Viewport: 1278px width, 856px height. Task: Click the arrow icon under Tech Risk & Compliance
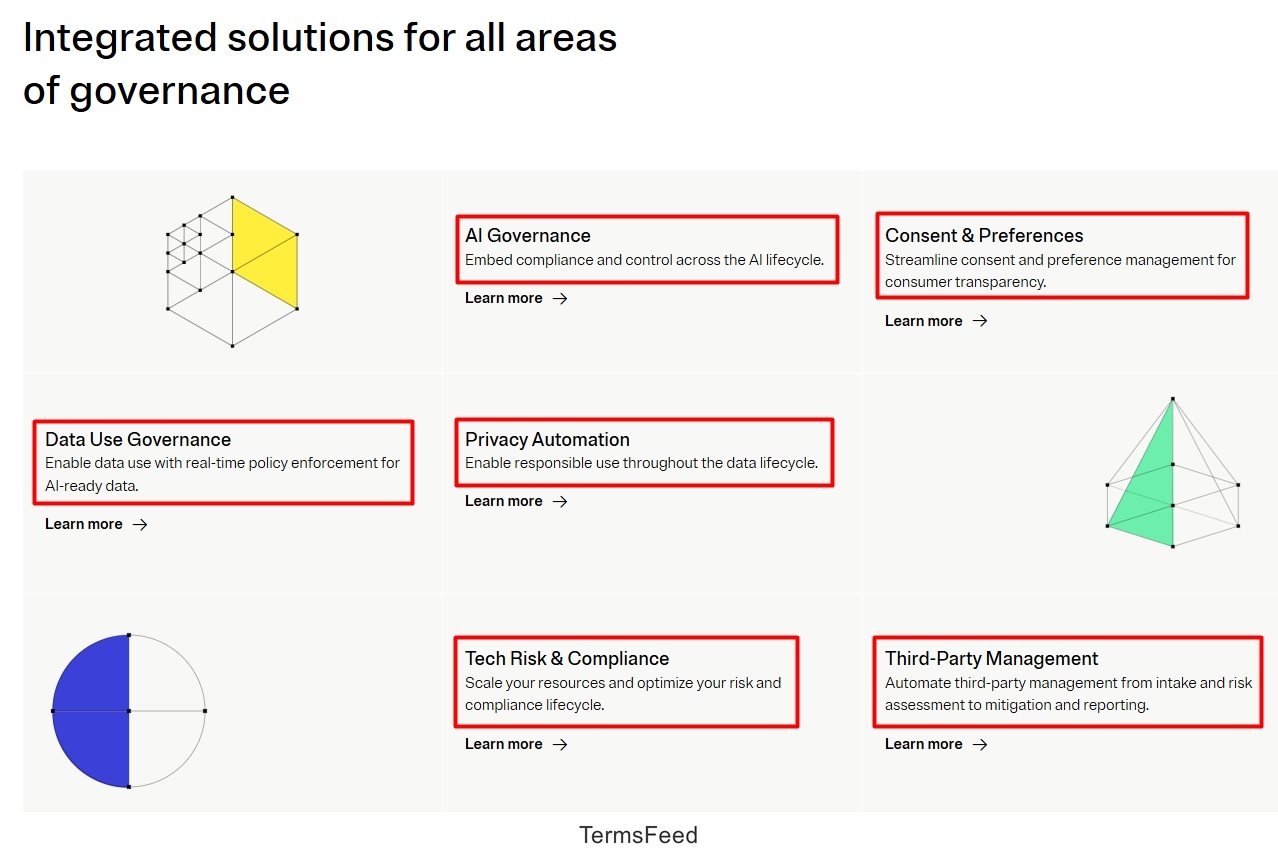click(560, 744)
